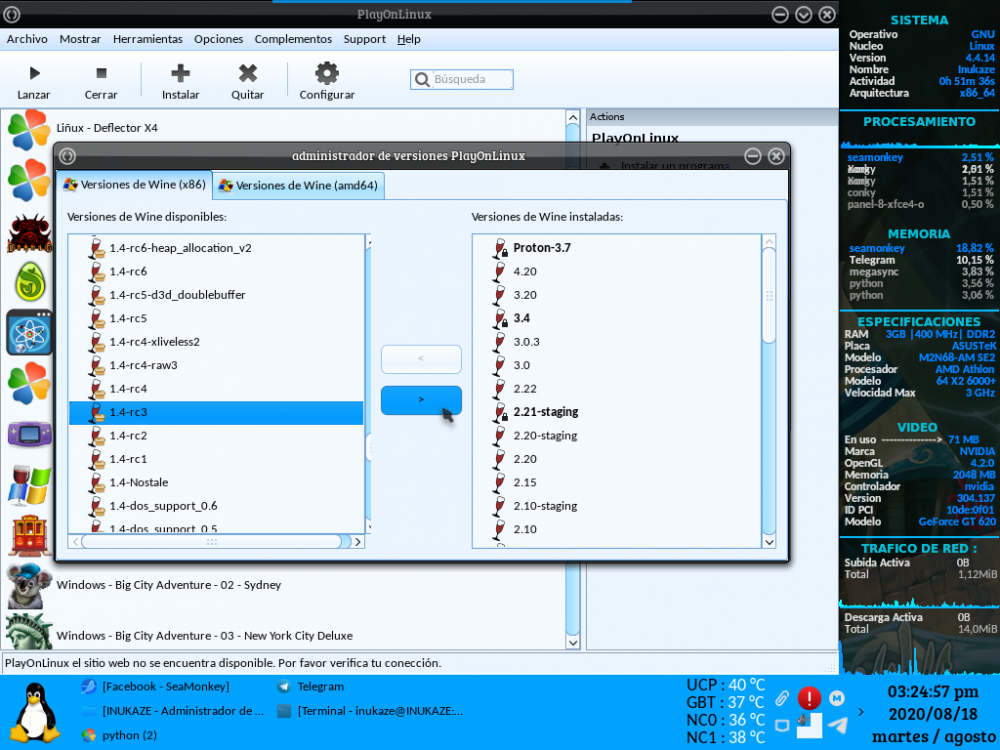Click the red exclamation notification icon

[809, 698]
